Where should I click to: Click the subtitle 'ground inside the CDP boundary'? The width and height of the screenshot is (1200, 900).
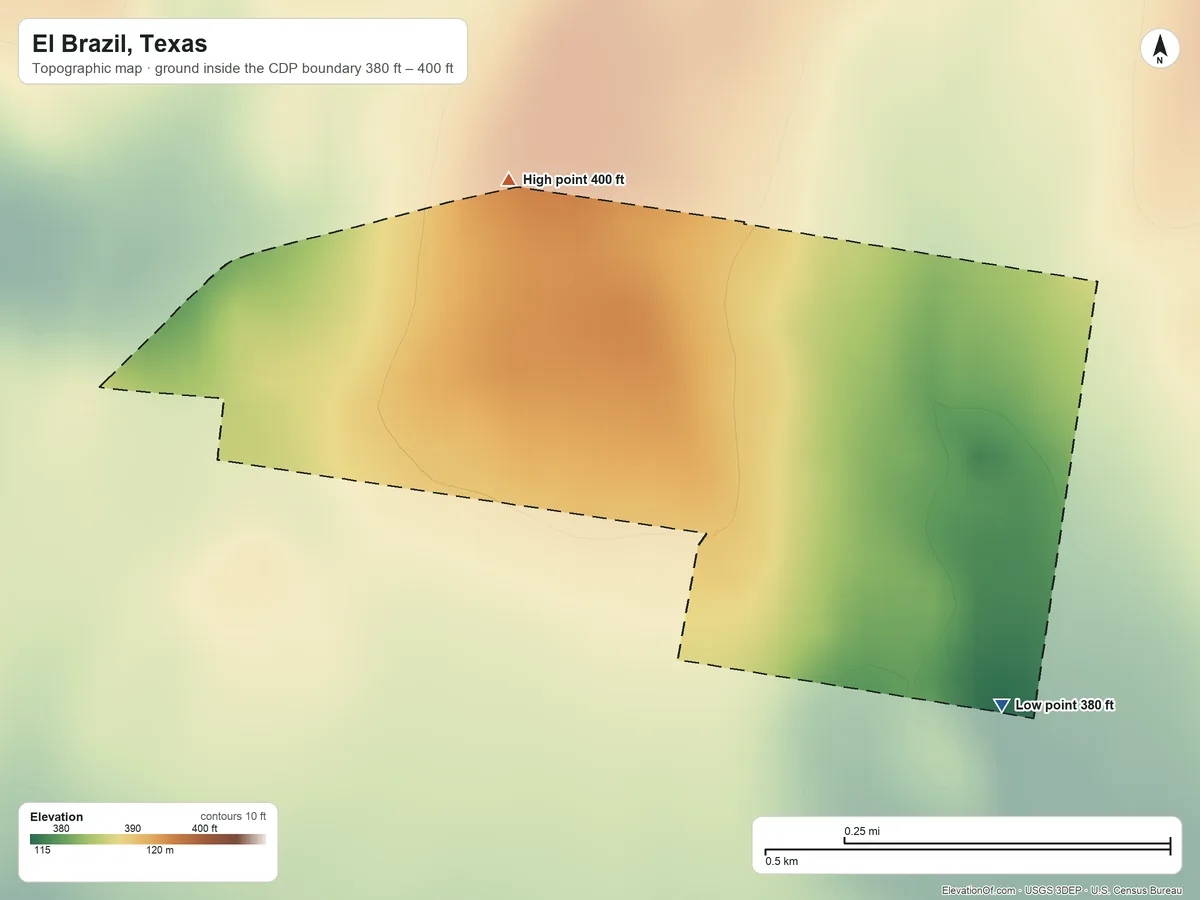pos(258,69)
